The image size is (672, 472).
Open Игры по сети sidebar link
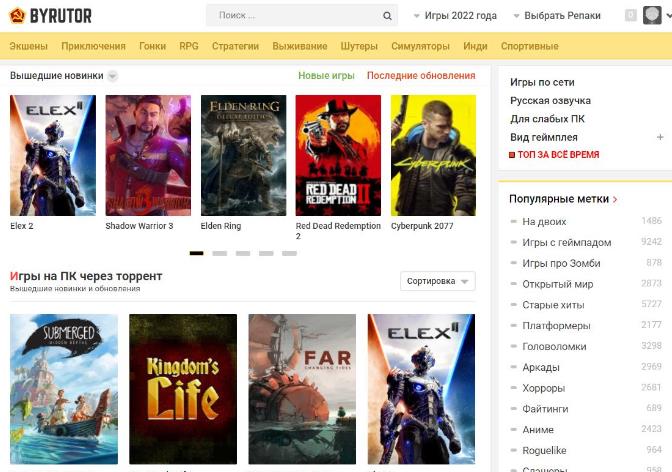pos(542,82)
